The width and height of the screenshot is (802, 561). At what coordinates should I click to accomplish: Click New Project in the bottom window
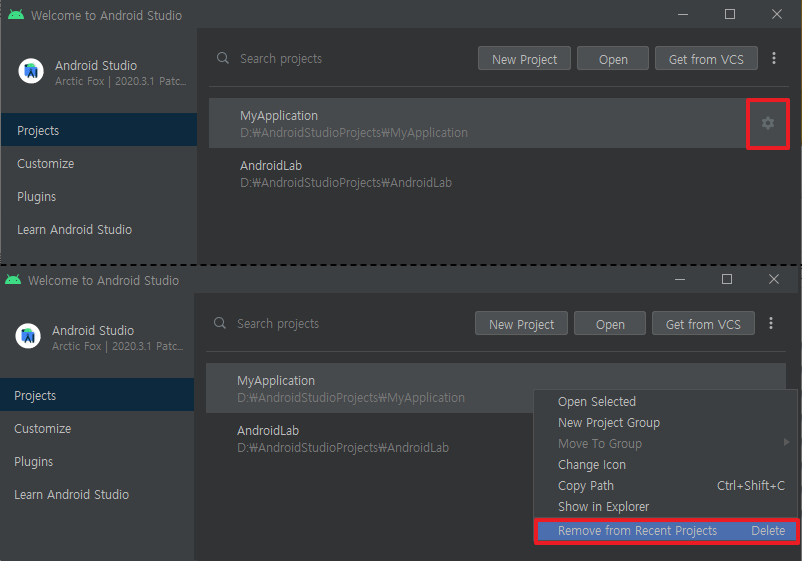tap(521, 324)
